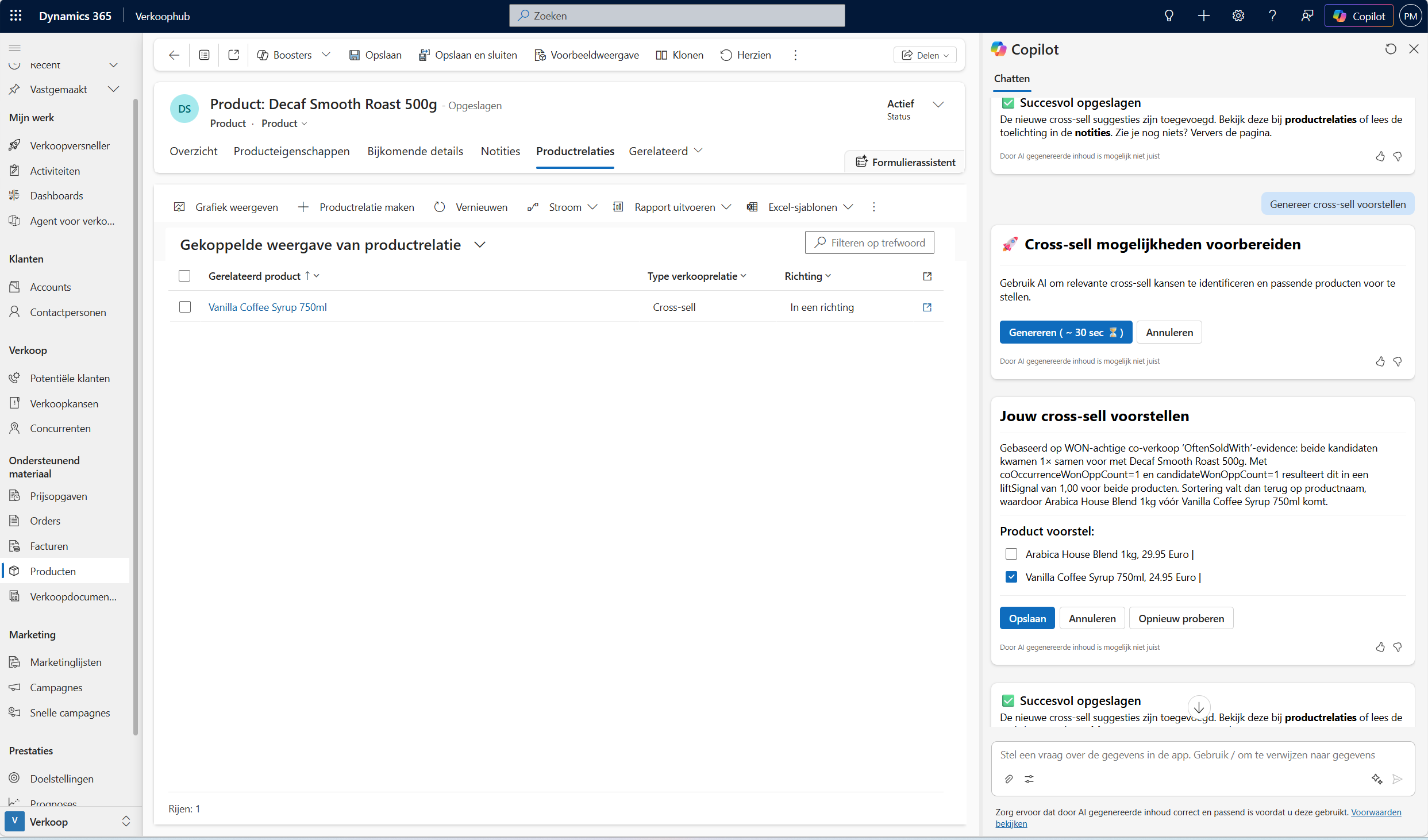The height and width of the screenshot is (840, 1428).
Task: Expand the Boosters dropdown chevron
Action: click(326, 55)
